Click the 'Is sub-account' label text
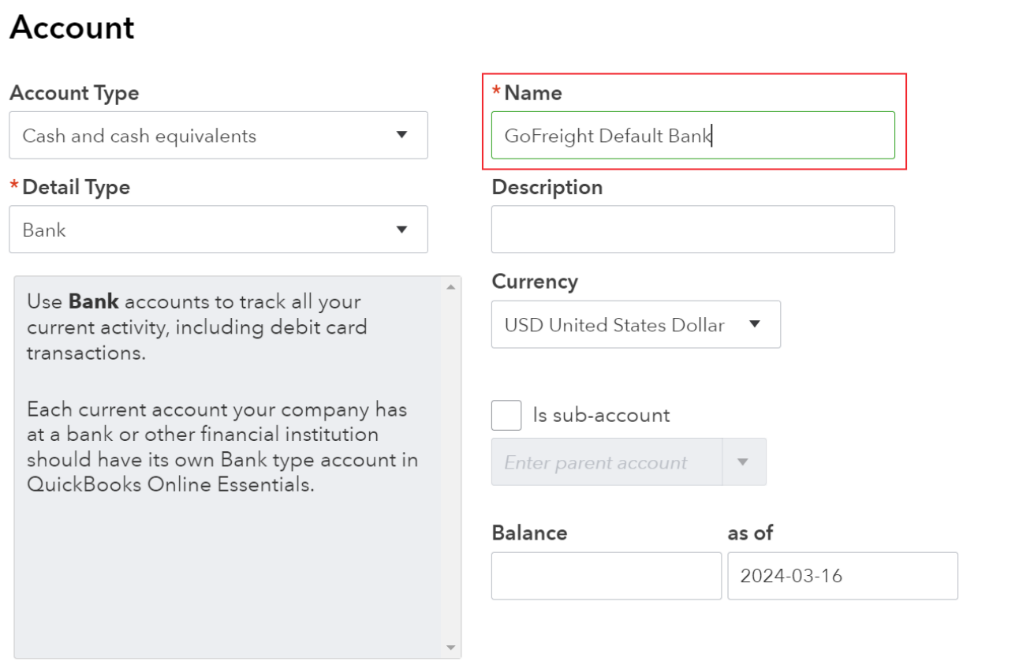This screenshot has width=1019, height=665. coord(601,415)
